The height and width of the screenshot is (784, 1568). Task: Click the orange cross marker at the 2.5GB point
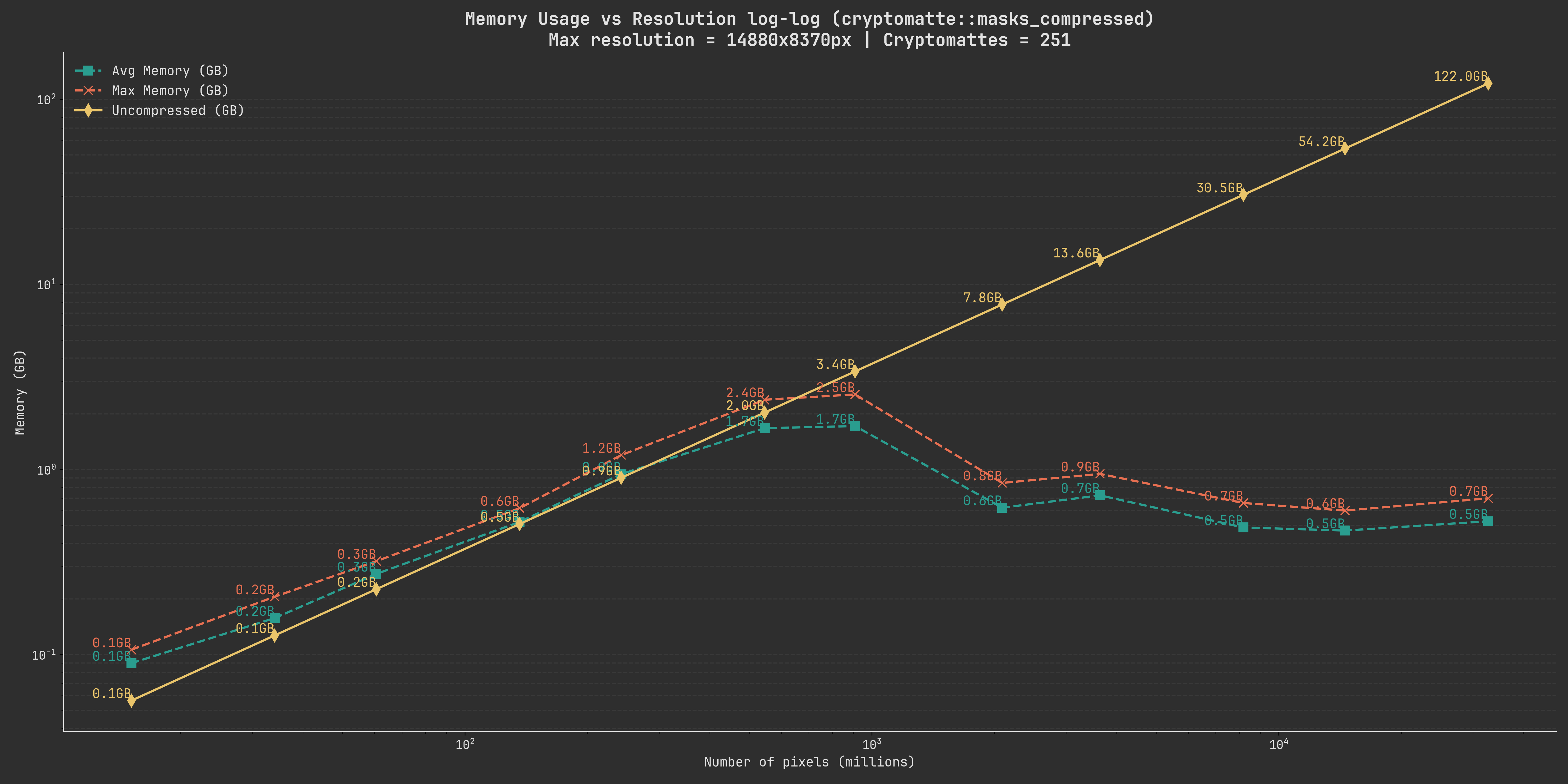(x=855, y=394)
